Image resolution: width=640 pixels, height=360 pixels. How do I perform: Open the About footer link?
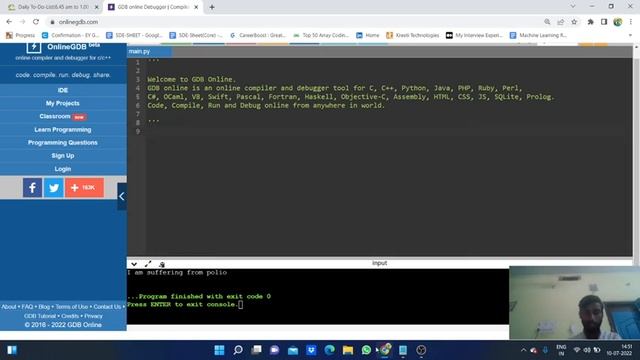[9, 307]
